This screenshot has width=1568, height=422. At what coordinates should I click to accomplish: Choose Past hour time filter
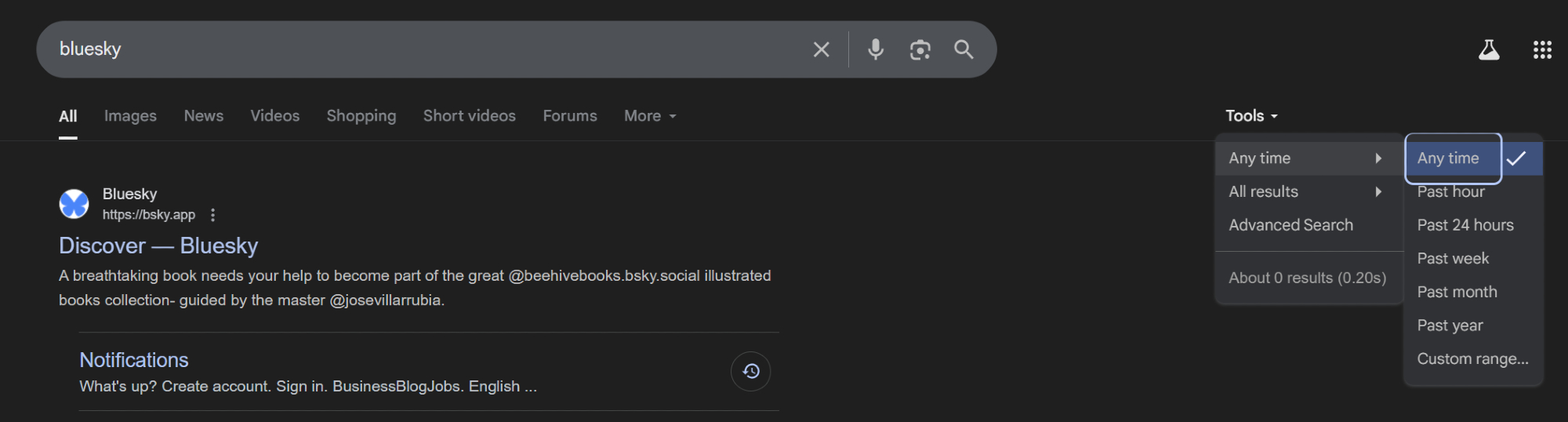click(x=1450, y=192)
